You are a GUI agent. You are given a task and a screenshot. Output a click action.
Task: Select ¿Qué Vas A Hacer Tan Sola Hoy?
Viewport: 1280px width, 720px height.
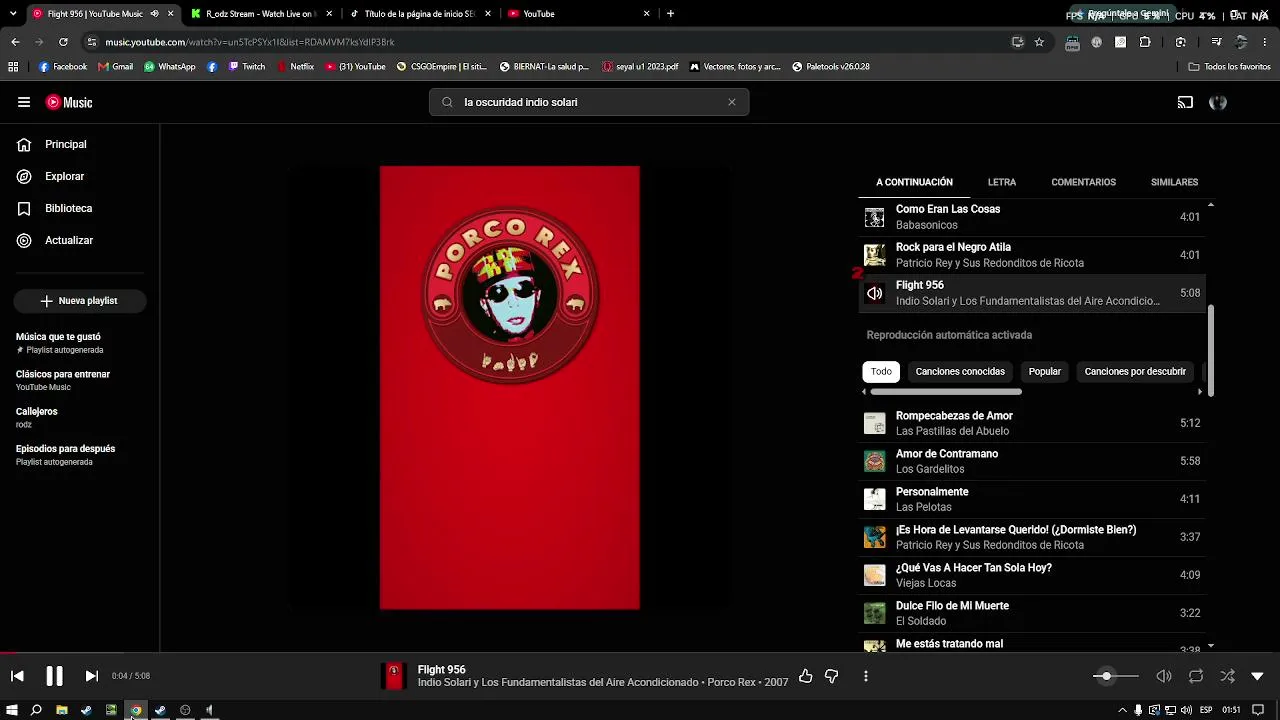pos(1033,575)
